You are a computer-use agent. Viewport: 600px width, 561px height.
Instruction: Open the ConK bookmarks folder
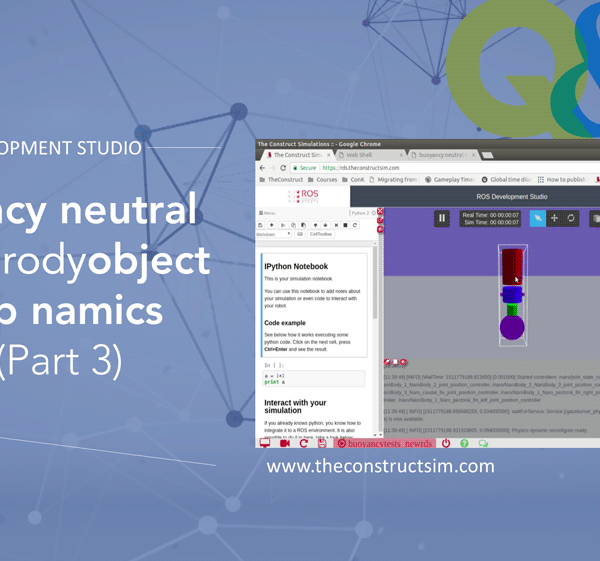(x=353, y=179)
